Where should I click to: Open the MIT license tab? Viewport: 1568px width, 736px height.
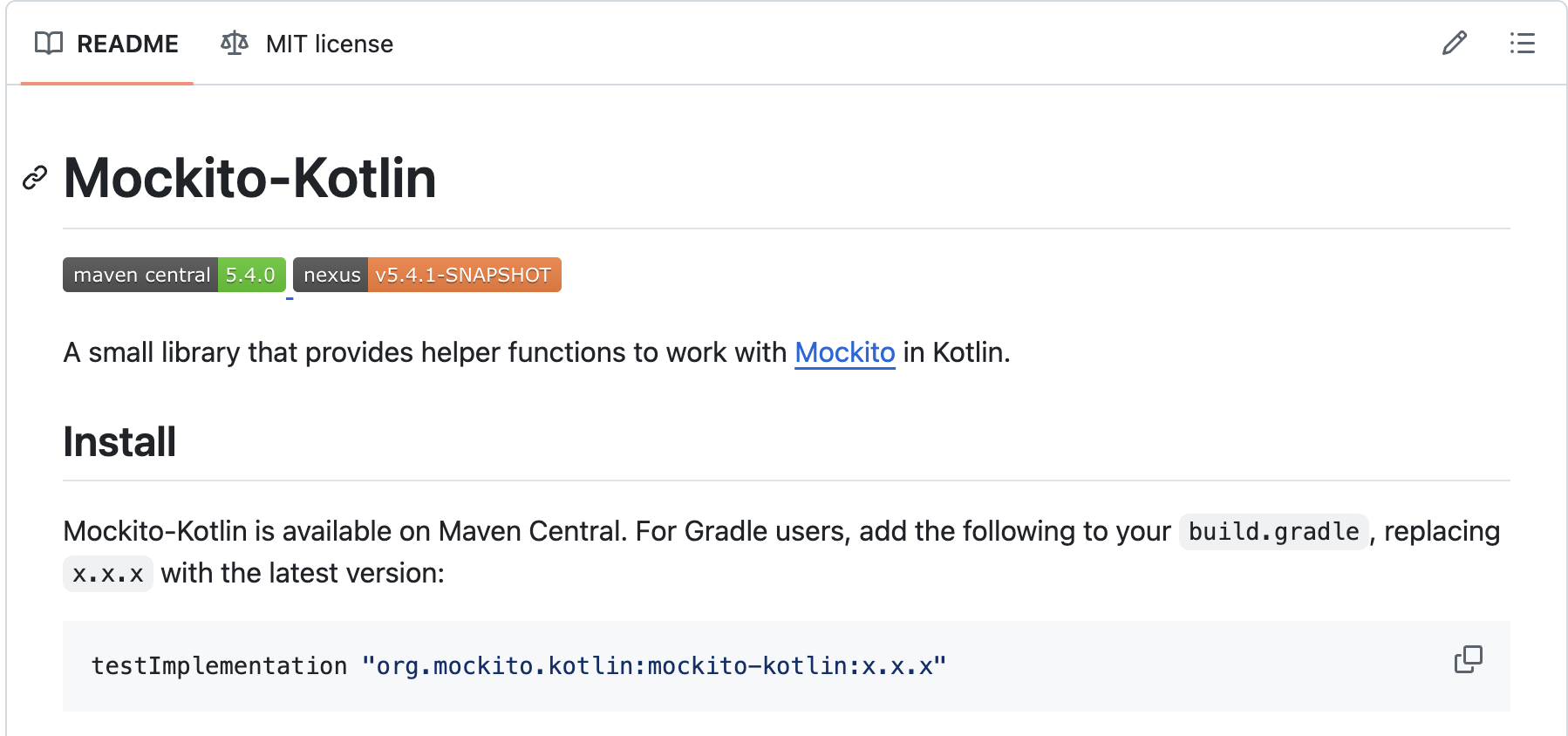tap(329, 44)
